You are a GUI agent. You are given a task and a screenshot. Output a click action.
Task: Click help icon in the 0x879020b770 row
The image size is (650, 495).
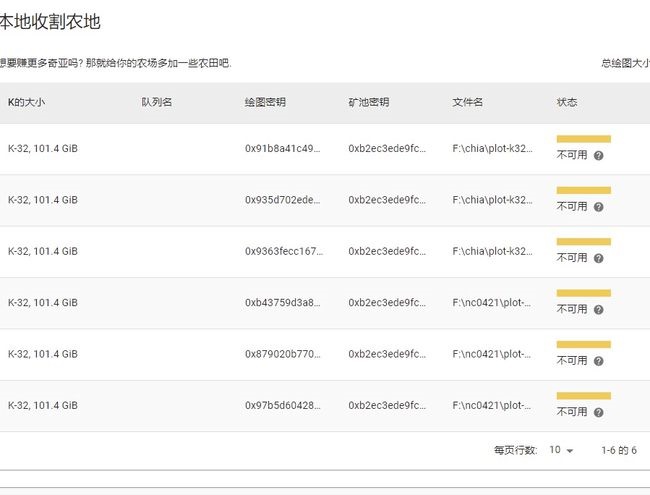point(598,361)
